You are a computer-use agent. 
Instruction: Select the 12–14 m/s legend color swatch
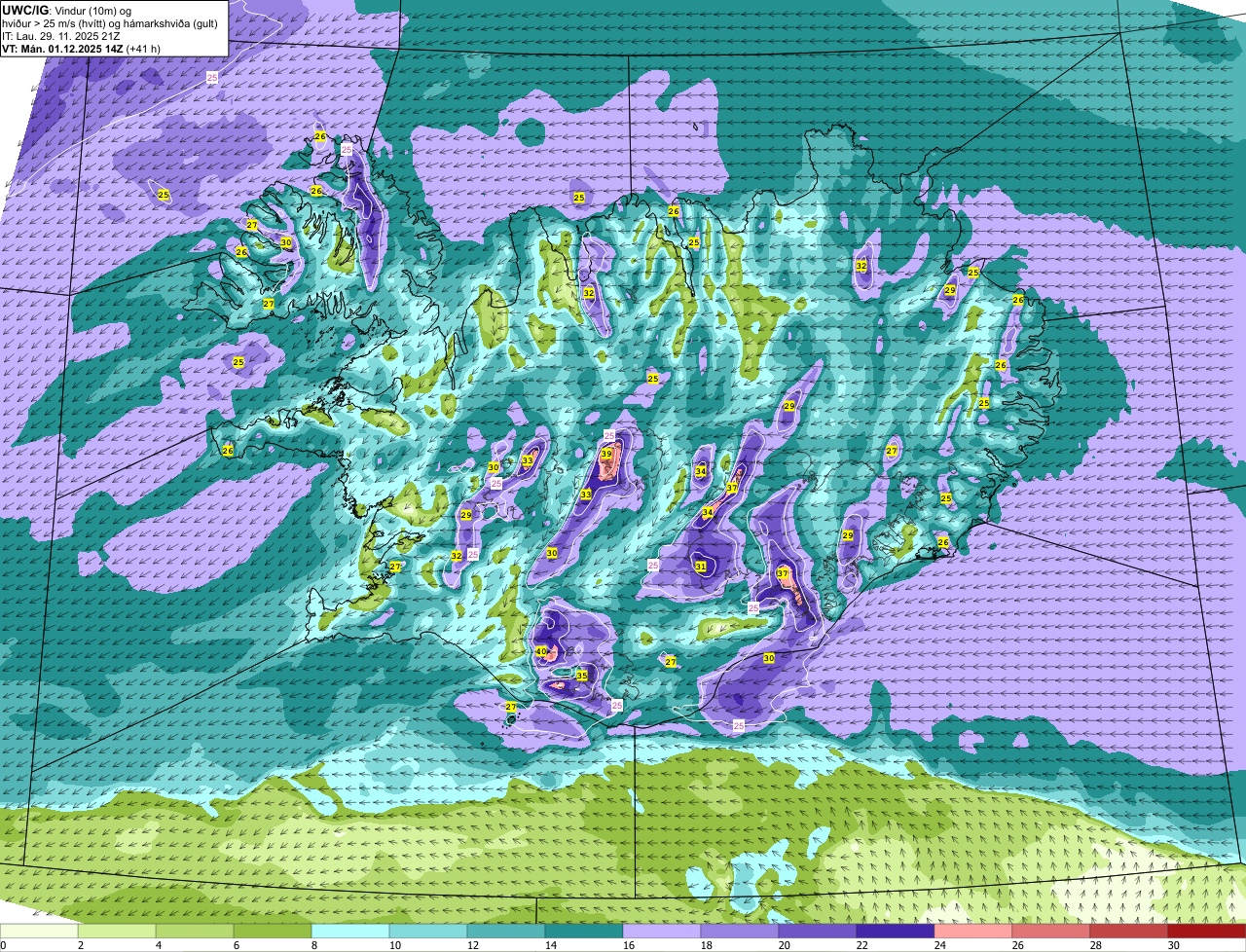(x=506, y=932)
